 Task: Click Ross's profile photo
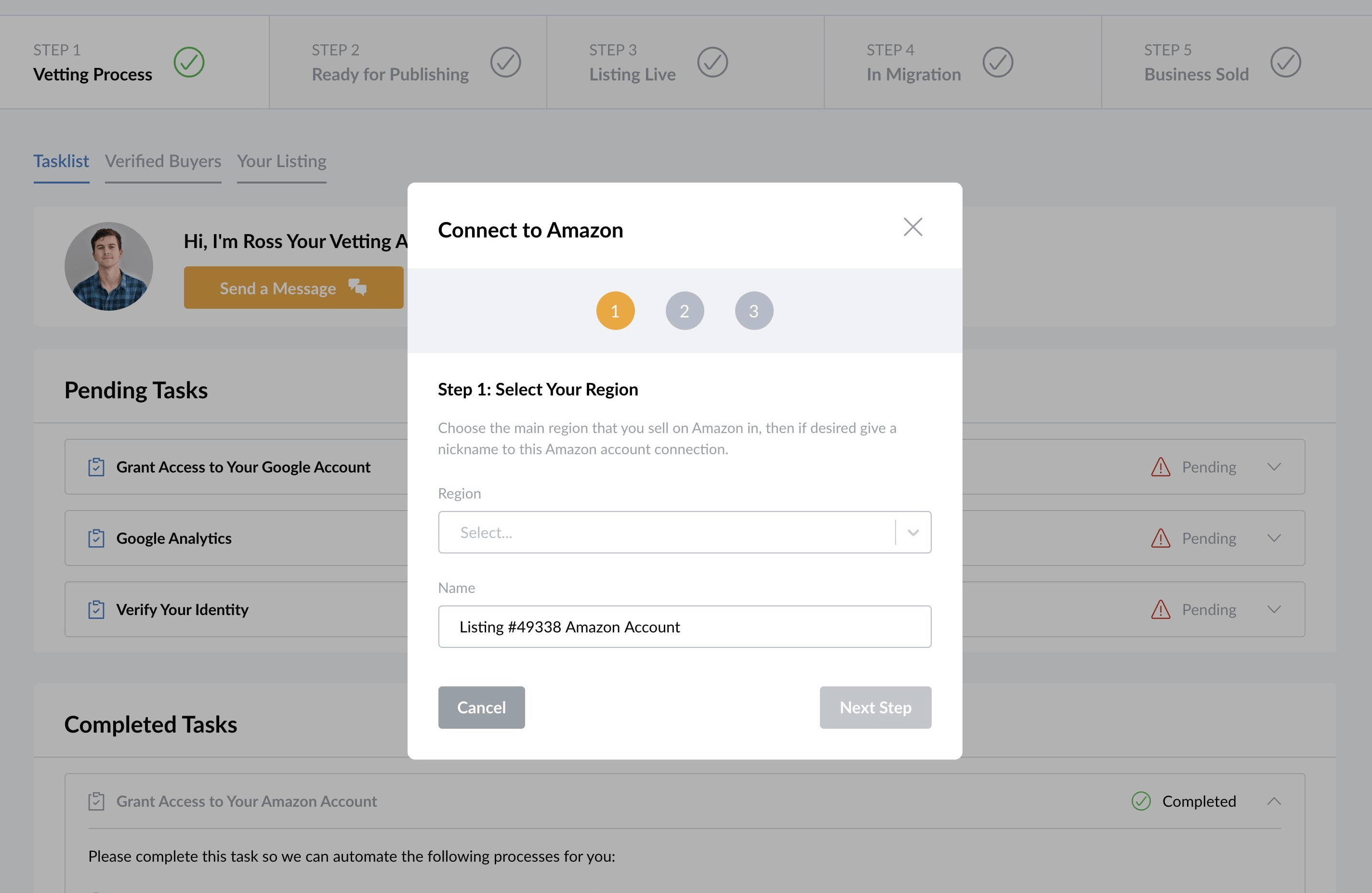108,266
